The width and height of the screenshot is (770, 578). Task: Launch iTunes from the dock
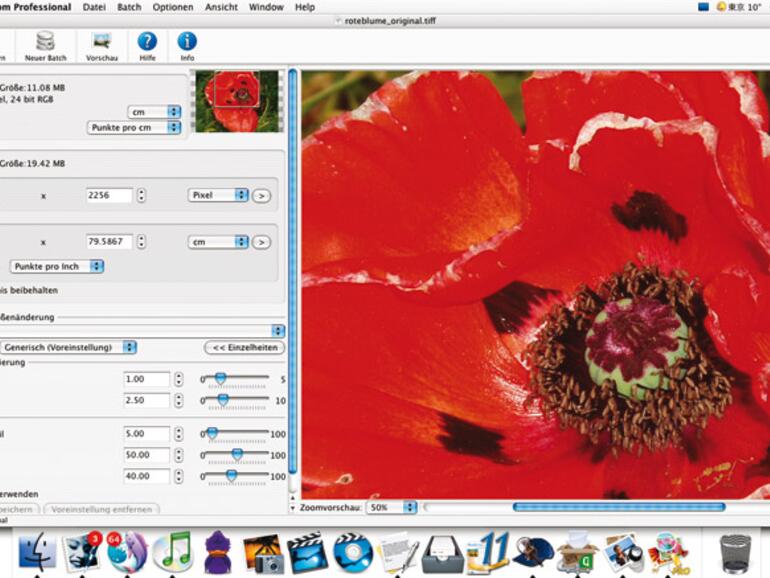click(171, 551)
